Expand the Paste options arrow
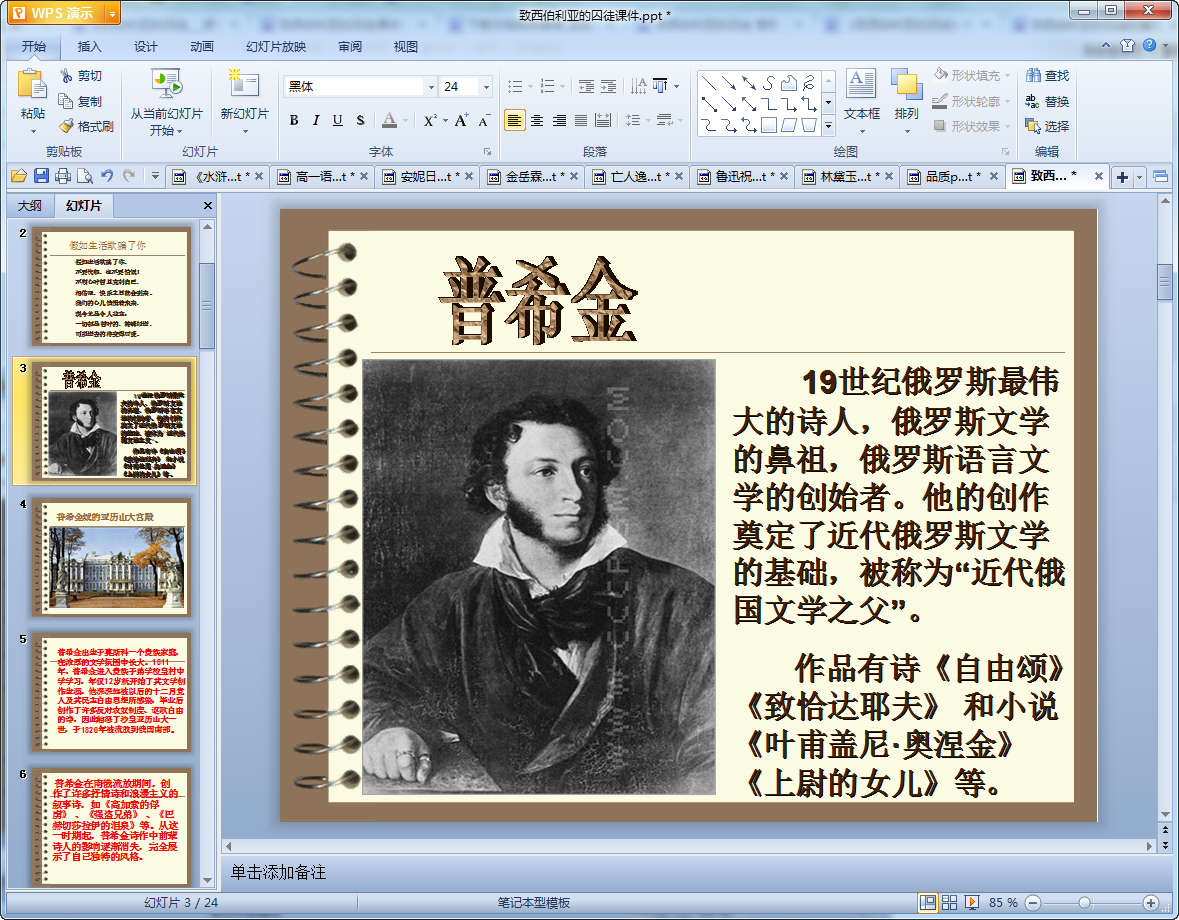Screen dimensions: 1179x920 pyautogui.click(x=32, y=132)
